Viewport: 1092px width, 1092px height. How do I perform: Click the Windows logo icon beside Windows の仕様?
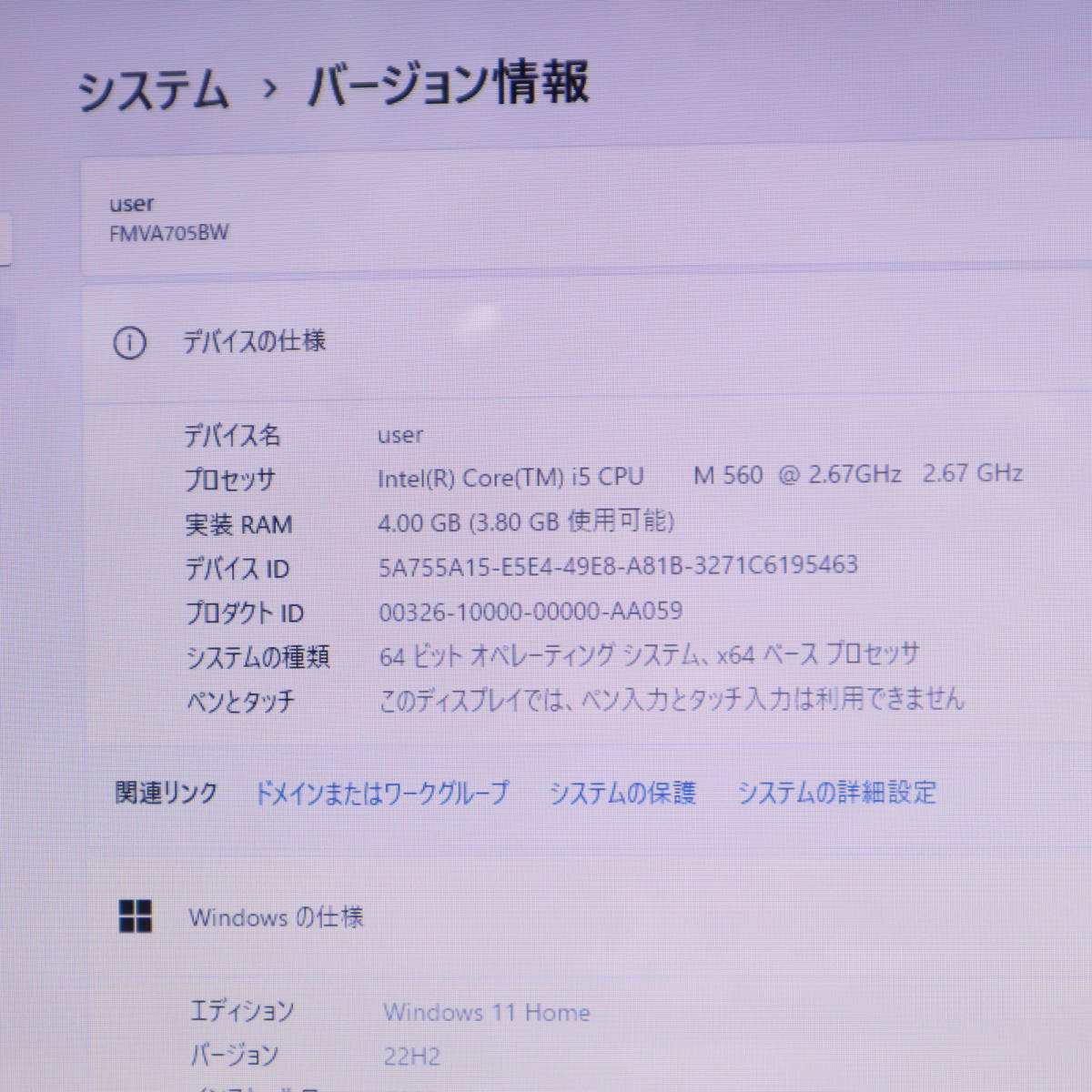pyautogui.click(x=136, y=916)
